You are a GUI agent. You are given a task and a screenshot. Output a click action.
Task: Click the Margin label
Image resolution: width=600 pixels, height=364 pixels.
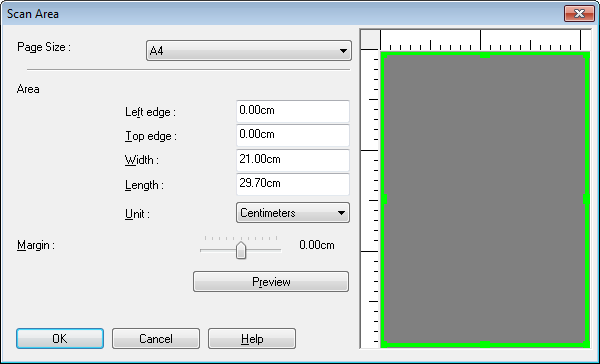36,245
